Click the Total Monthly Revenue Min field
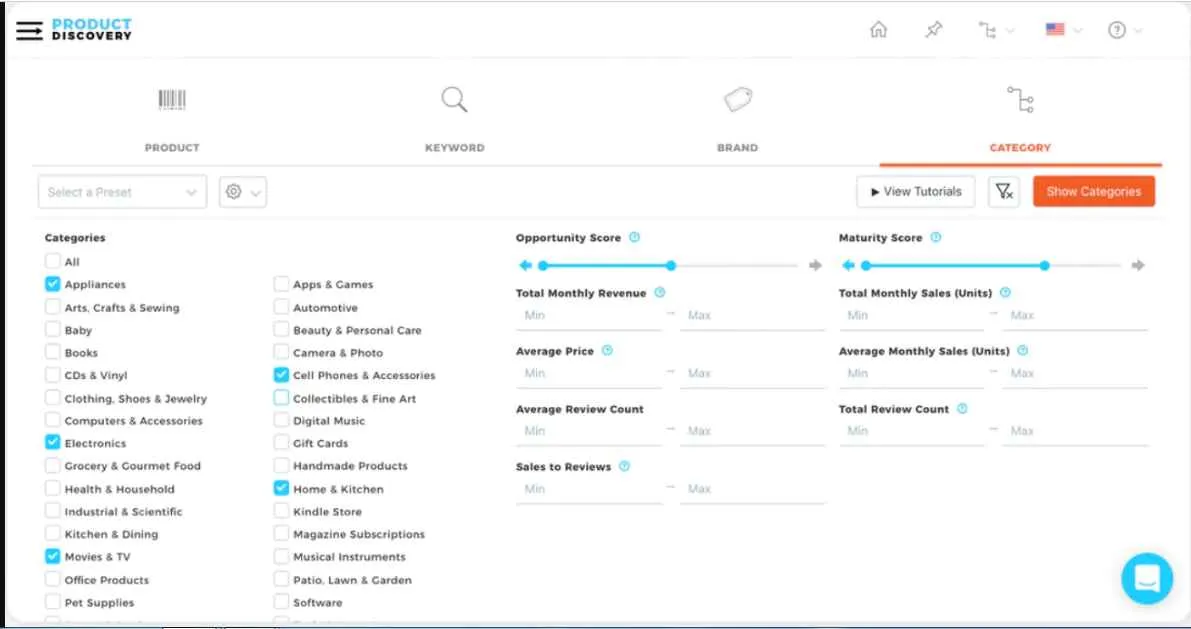The height and width of the screenshot is (629, 1191). point(589,314)
